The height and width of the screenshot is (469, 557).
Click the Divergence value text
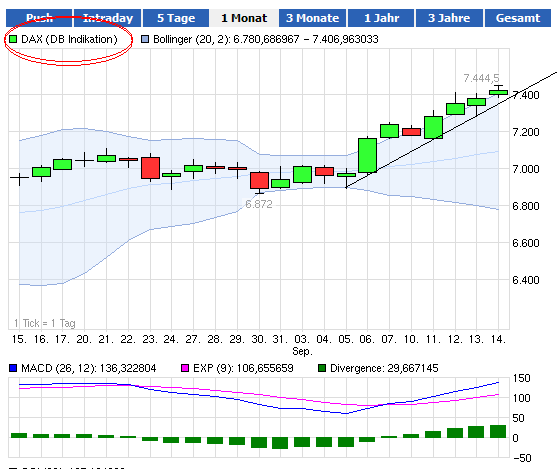pyautogui.click(x=384, y=368)
